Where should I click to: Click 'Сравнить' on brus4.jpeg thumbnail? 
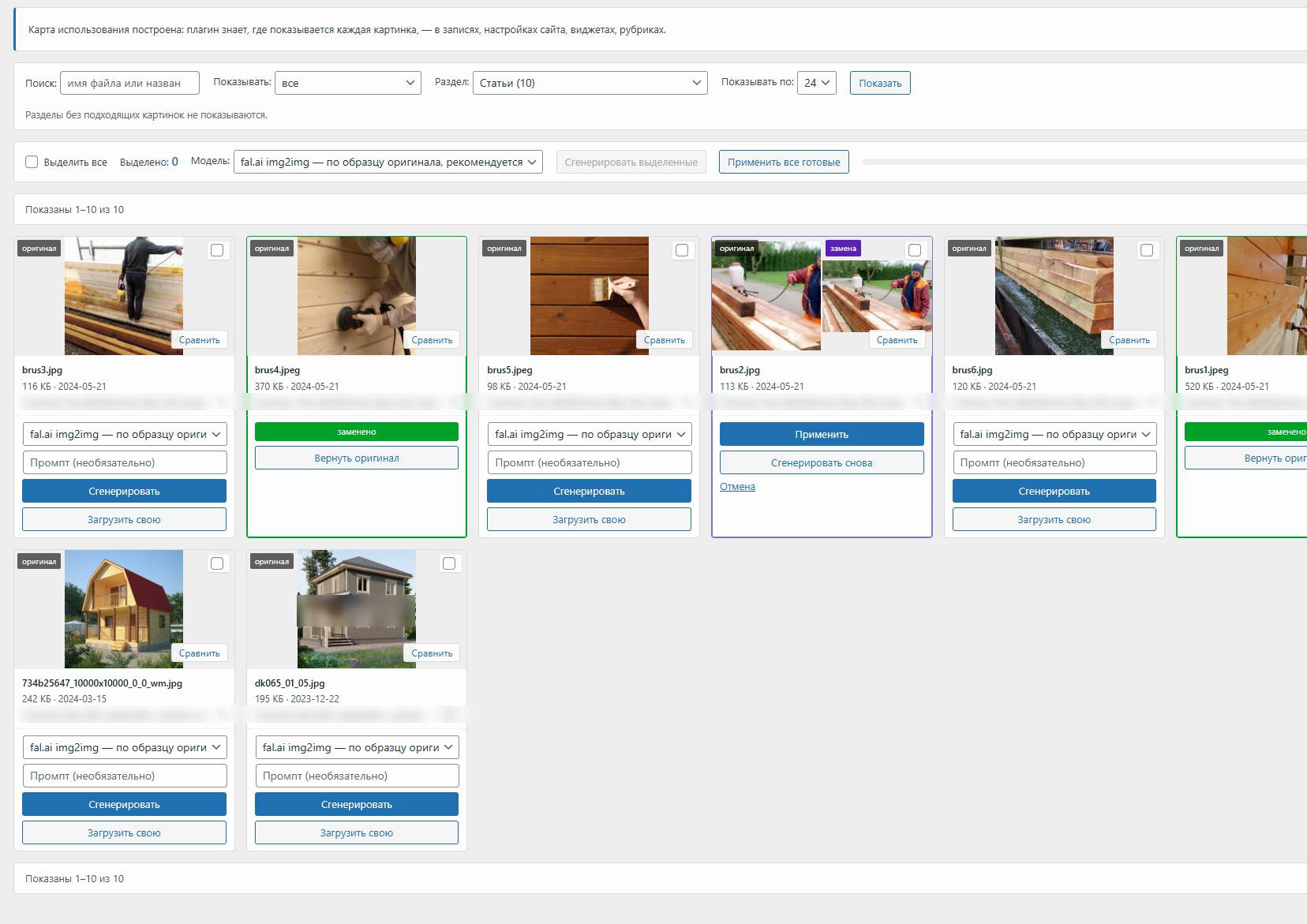pos(432,340)
